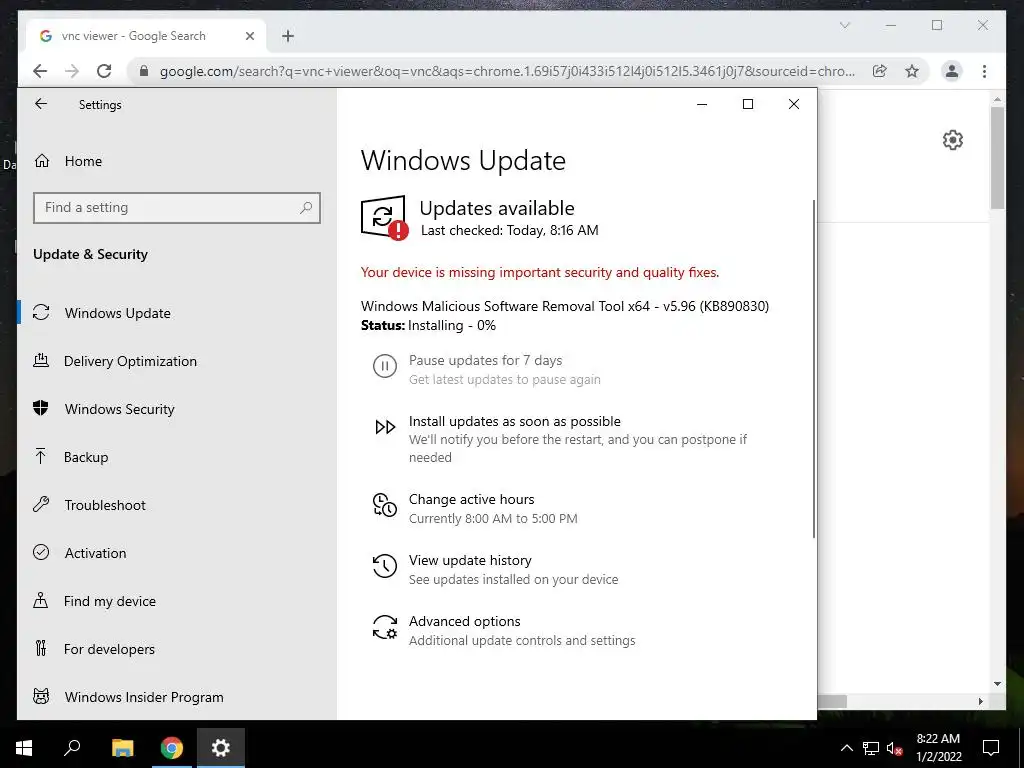Open File Explorer from taskbar

[x=122, y=748]
